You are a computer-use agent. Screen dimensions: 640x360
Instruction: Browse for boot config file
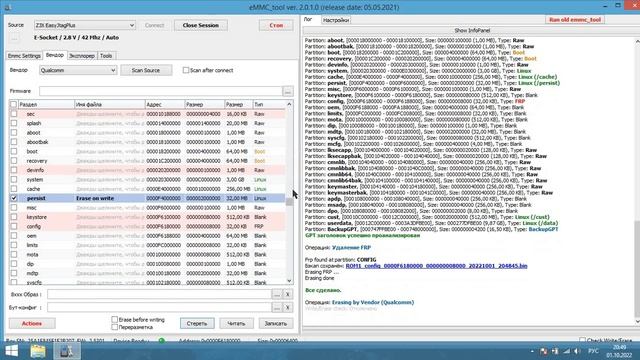277,308
